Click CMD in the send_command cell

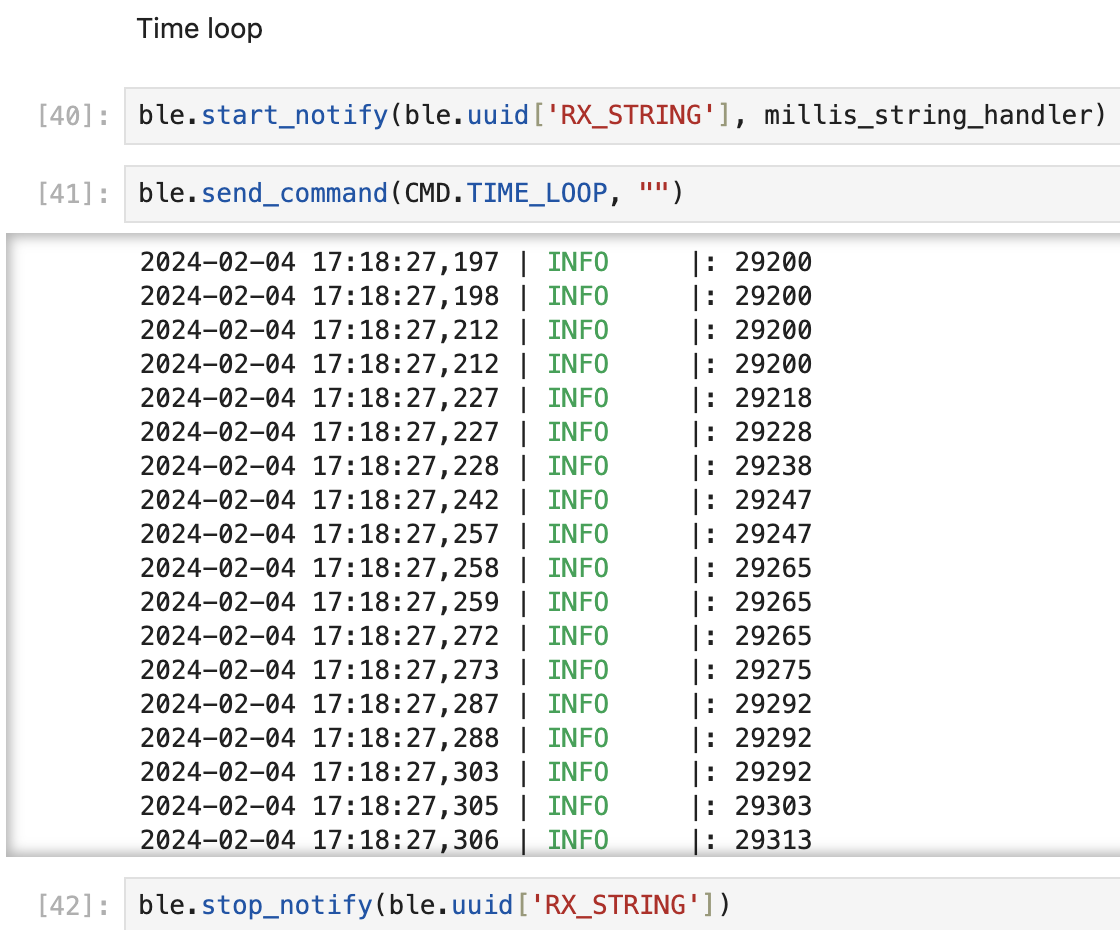(427, 193)
